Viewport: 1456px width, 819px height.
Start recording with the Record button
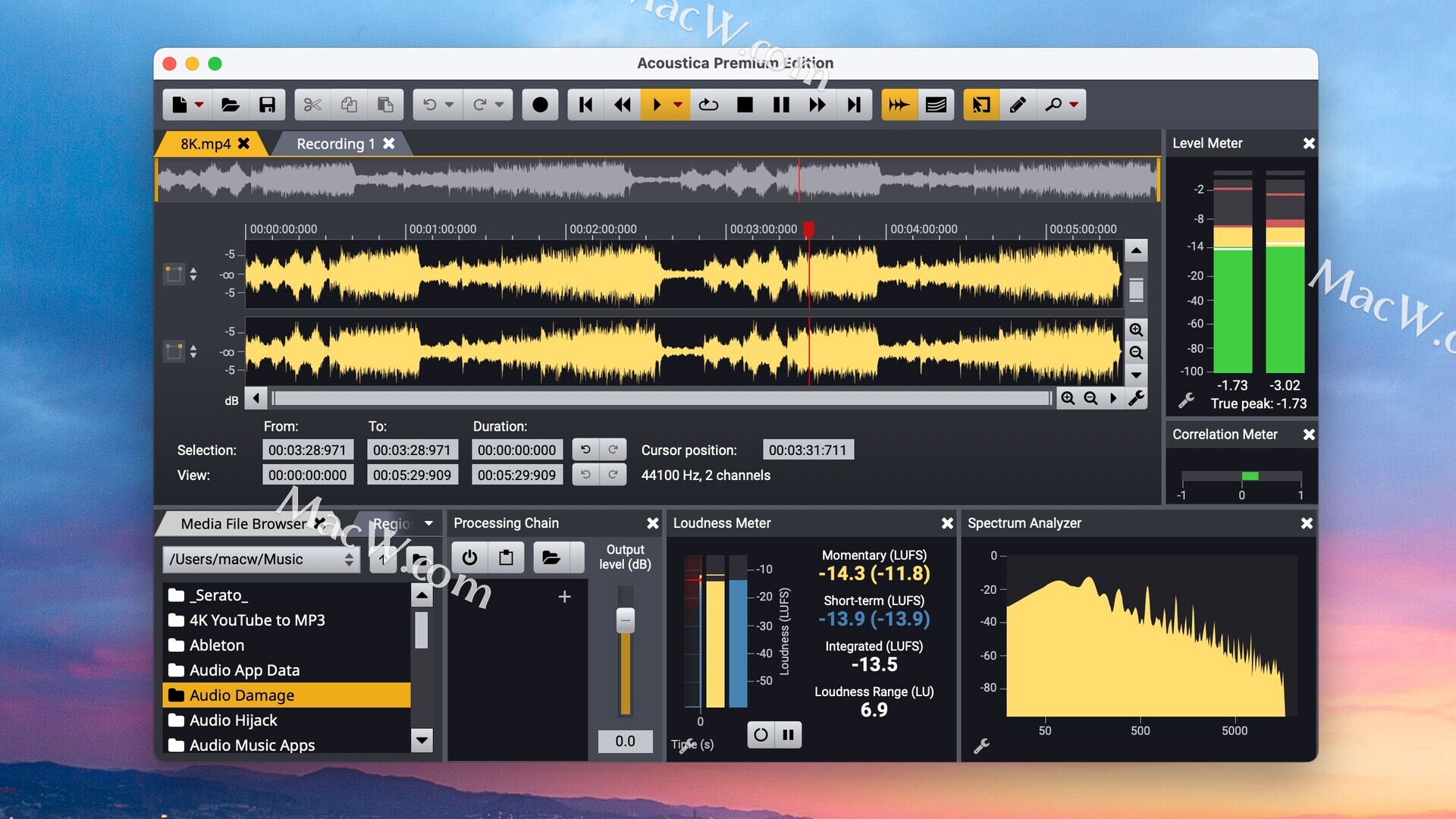pos(540,105)
